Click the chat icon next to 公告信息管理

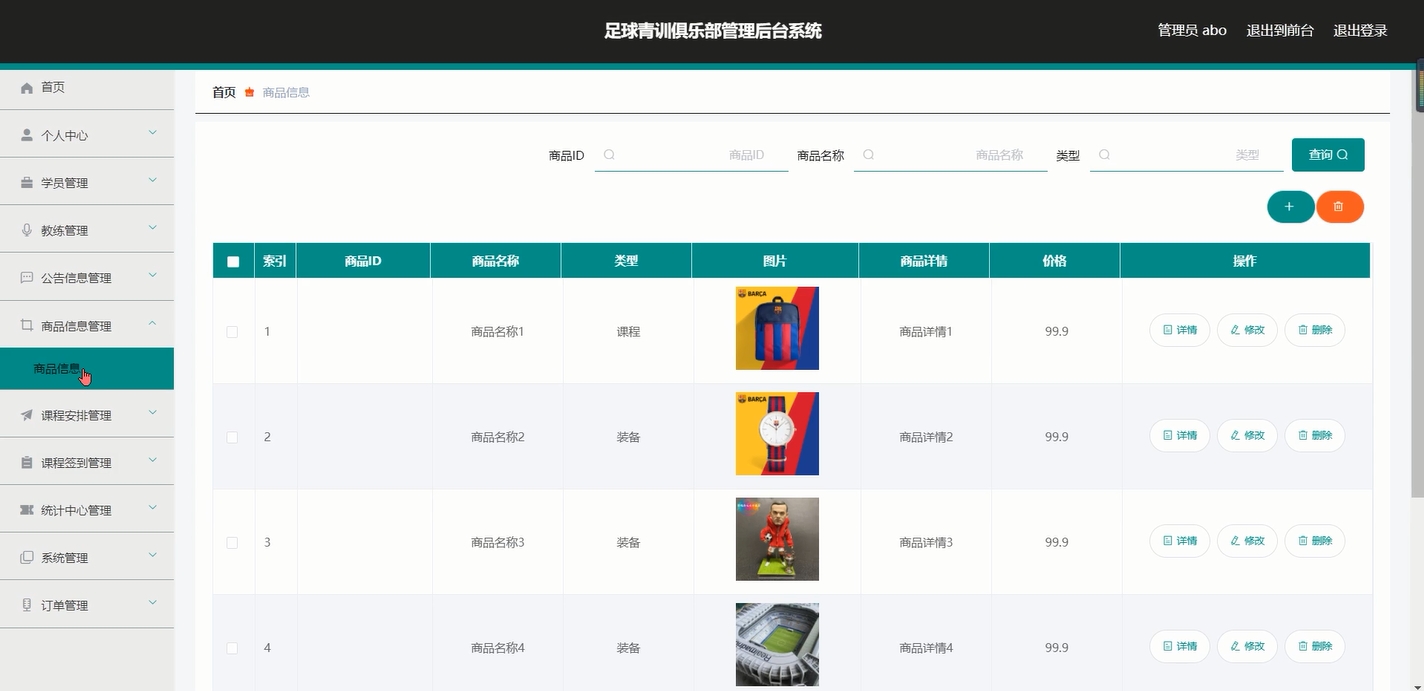[x=27, y=278]
